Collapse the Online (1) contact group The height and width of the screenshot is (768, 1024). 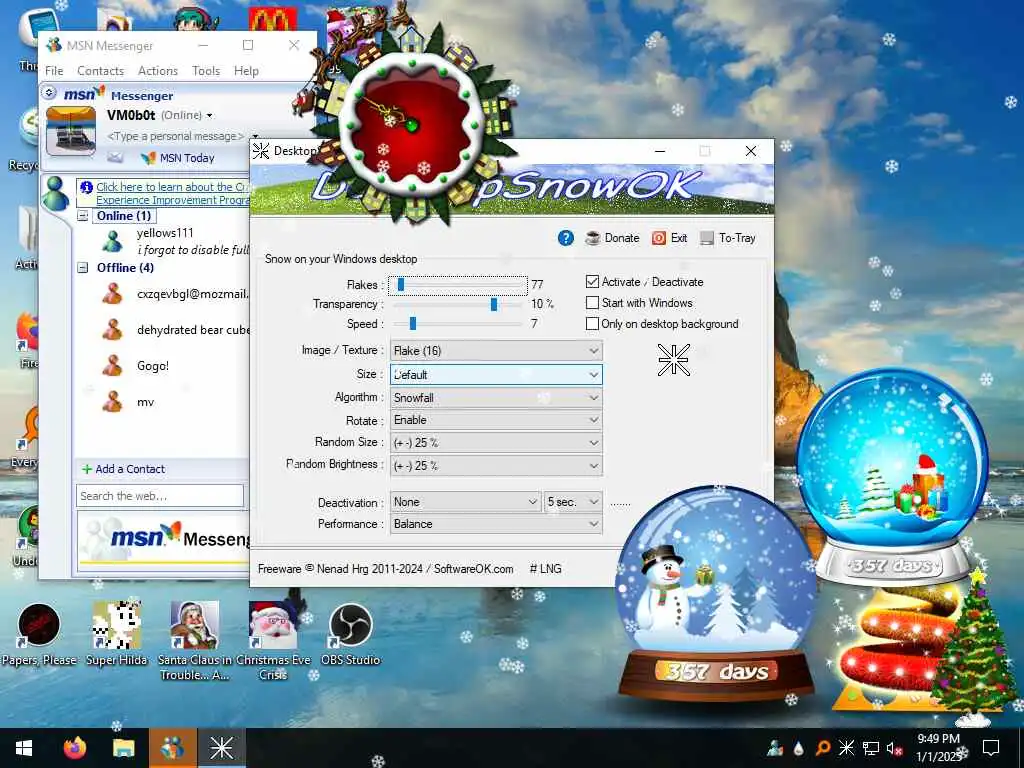pyautogui.click(x=83, y=216)
